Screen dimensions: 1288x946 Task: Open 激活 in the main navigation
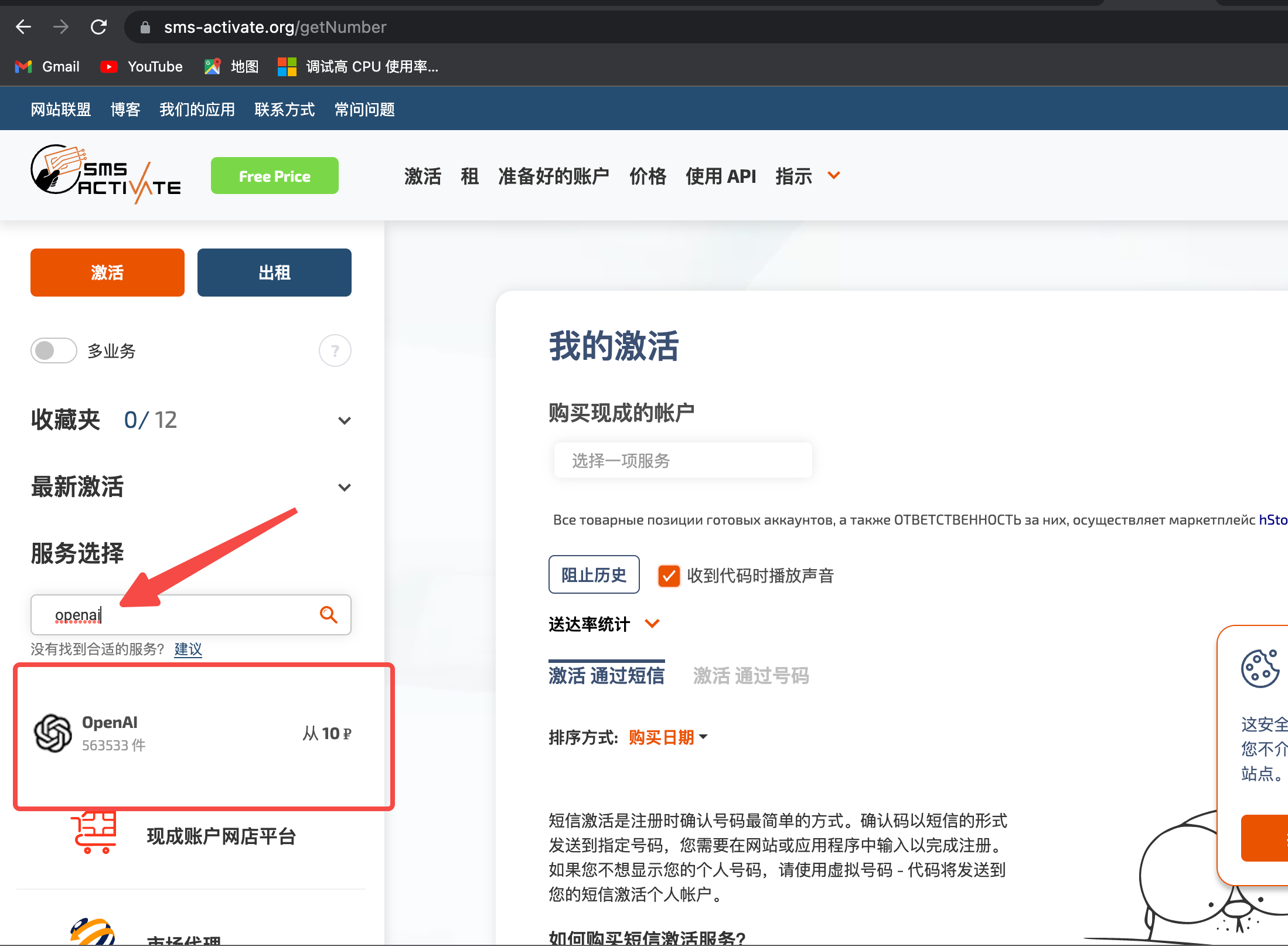[x=422, y=176]
